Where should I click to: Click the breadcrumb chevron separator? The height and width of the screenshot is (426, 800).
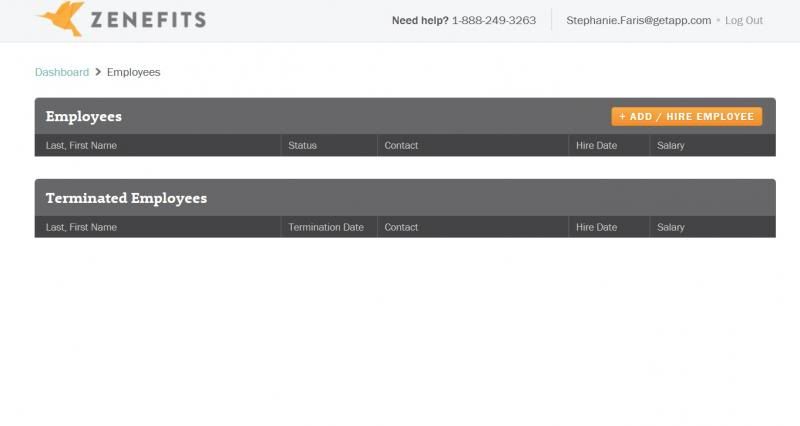tap(98, 72)
